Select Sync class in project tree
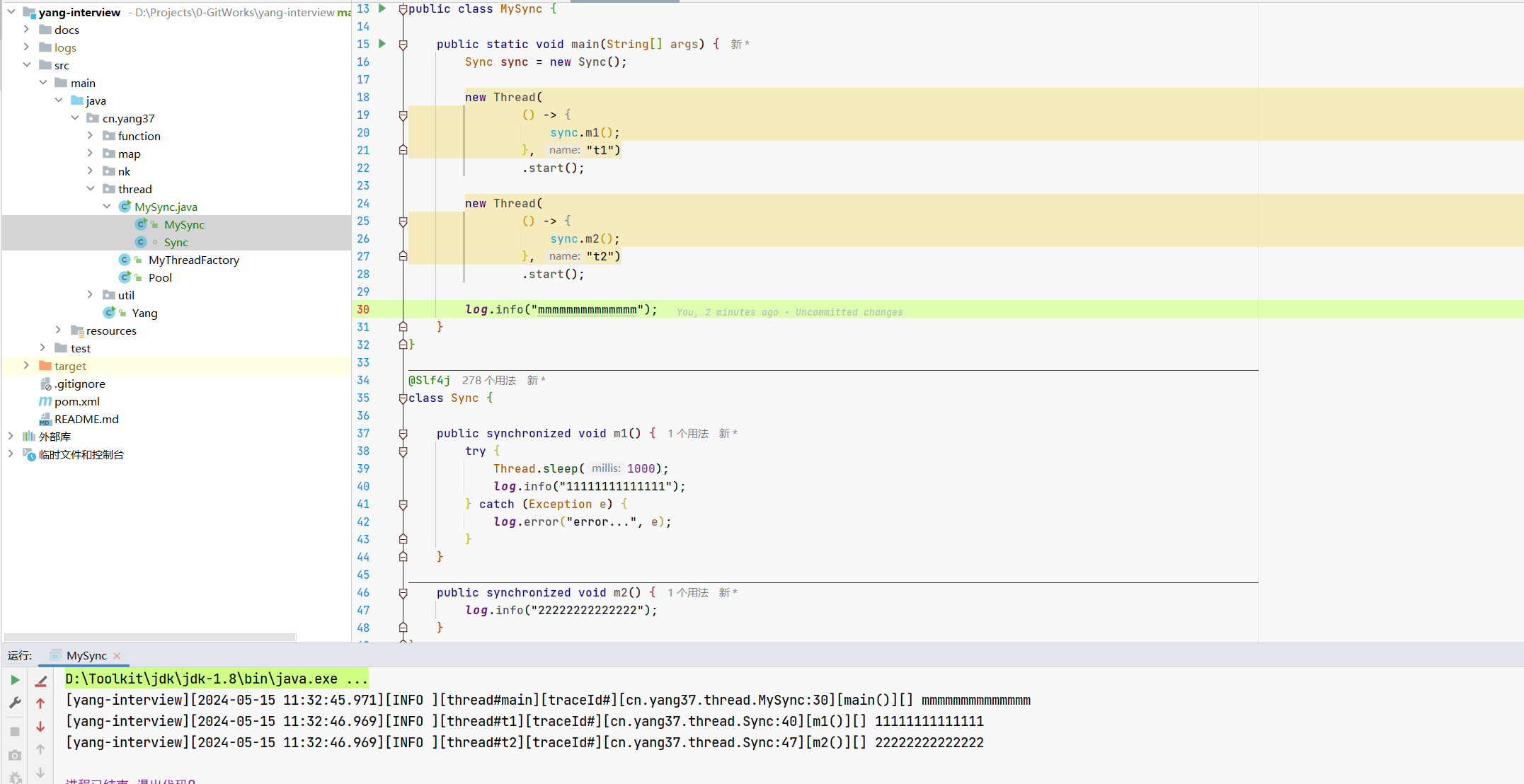 (176, 242)
